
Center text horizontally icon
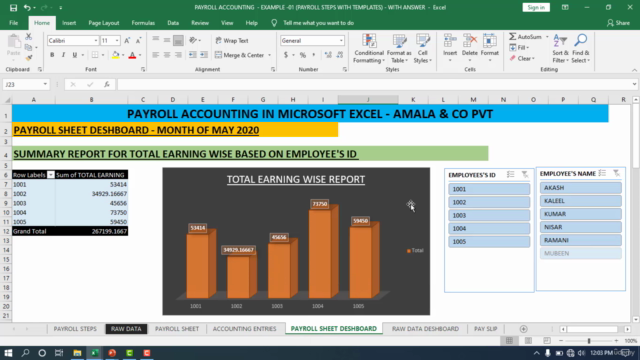[x=167, y=55]
